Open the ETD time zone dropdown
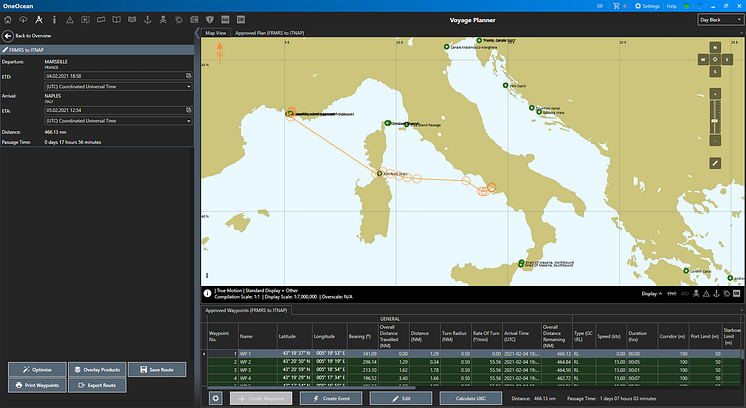 117,87
